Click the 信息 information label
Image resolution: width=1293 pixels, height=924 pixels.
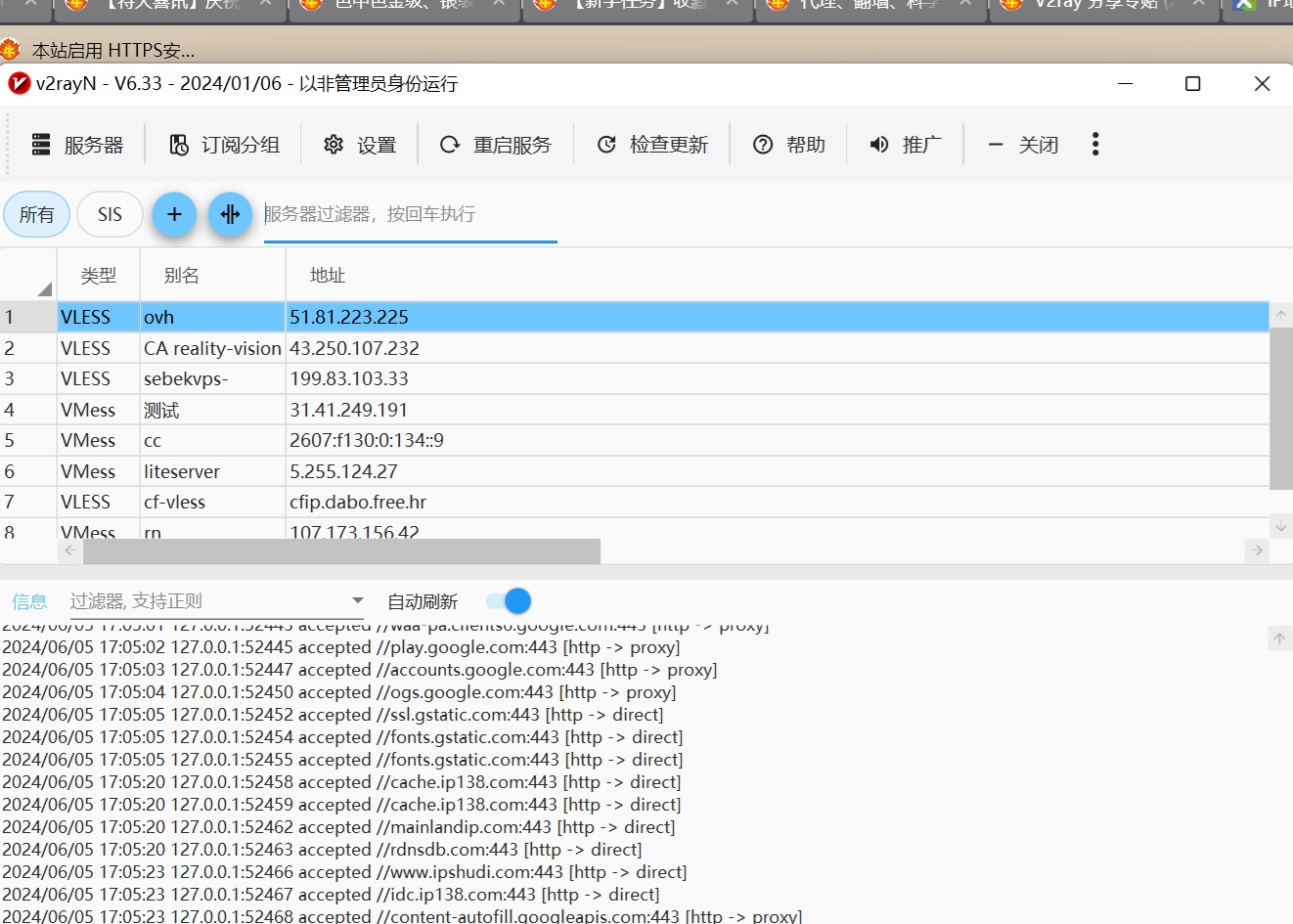[29, 601]
